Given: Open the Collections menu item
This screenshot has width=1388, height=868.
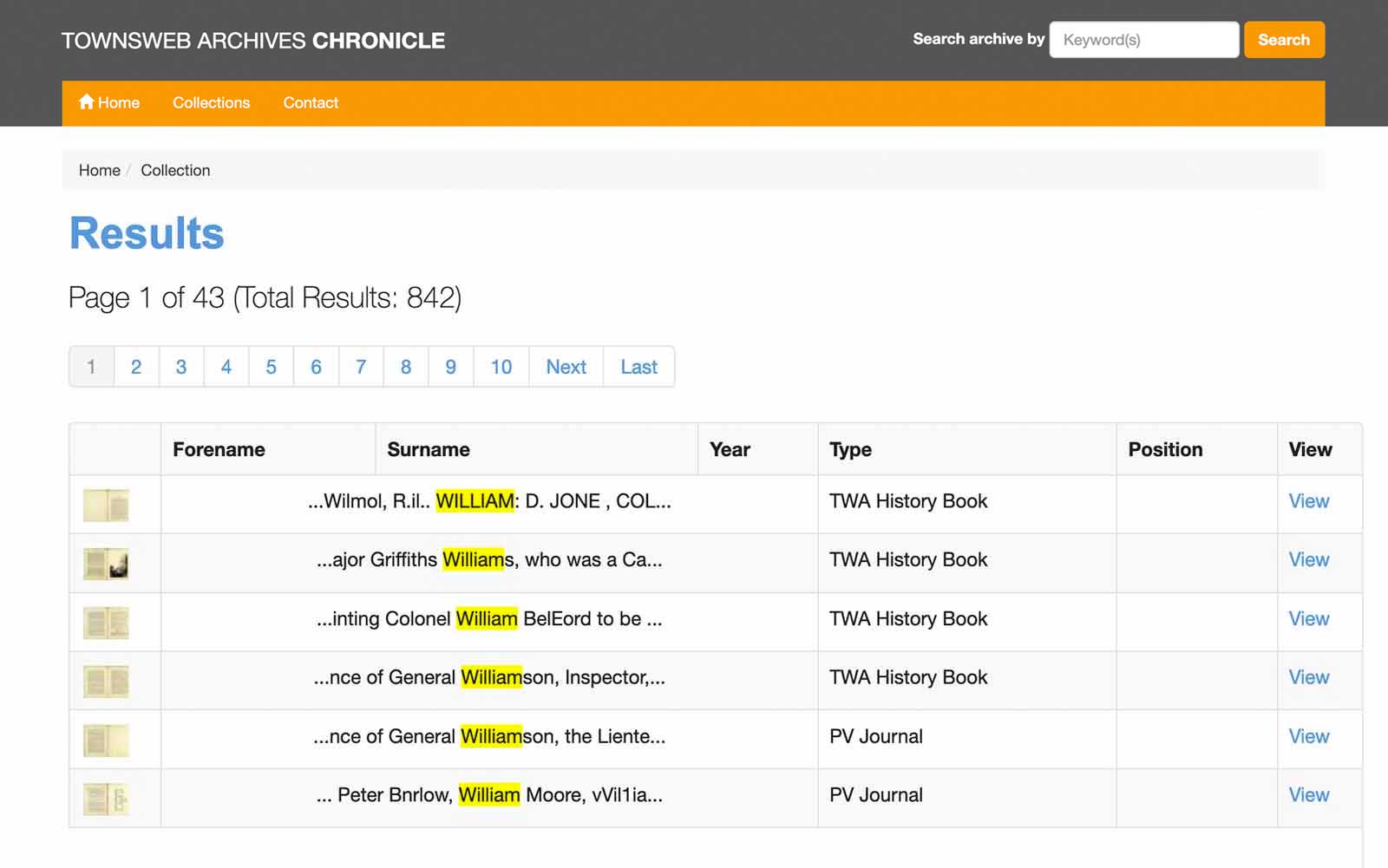Looking at the screenshot, I should coord(211,102).
